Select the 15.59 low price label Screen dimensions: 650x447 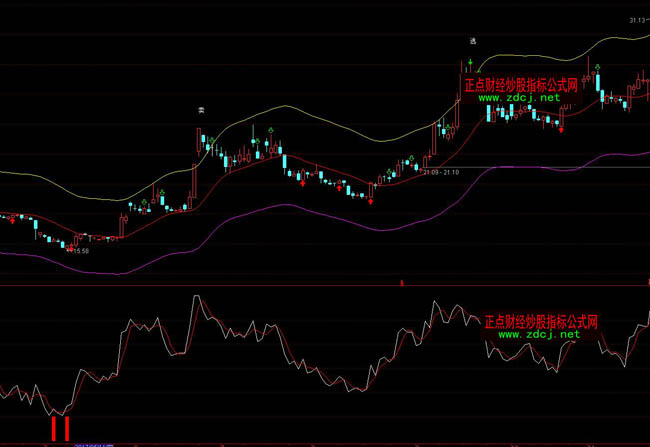[x=80, y=251]
